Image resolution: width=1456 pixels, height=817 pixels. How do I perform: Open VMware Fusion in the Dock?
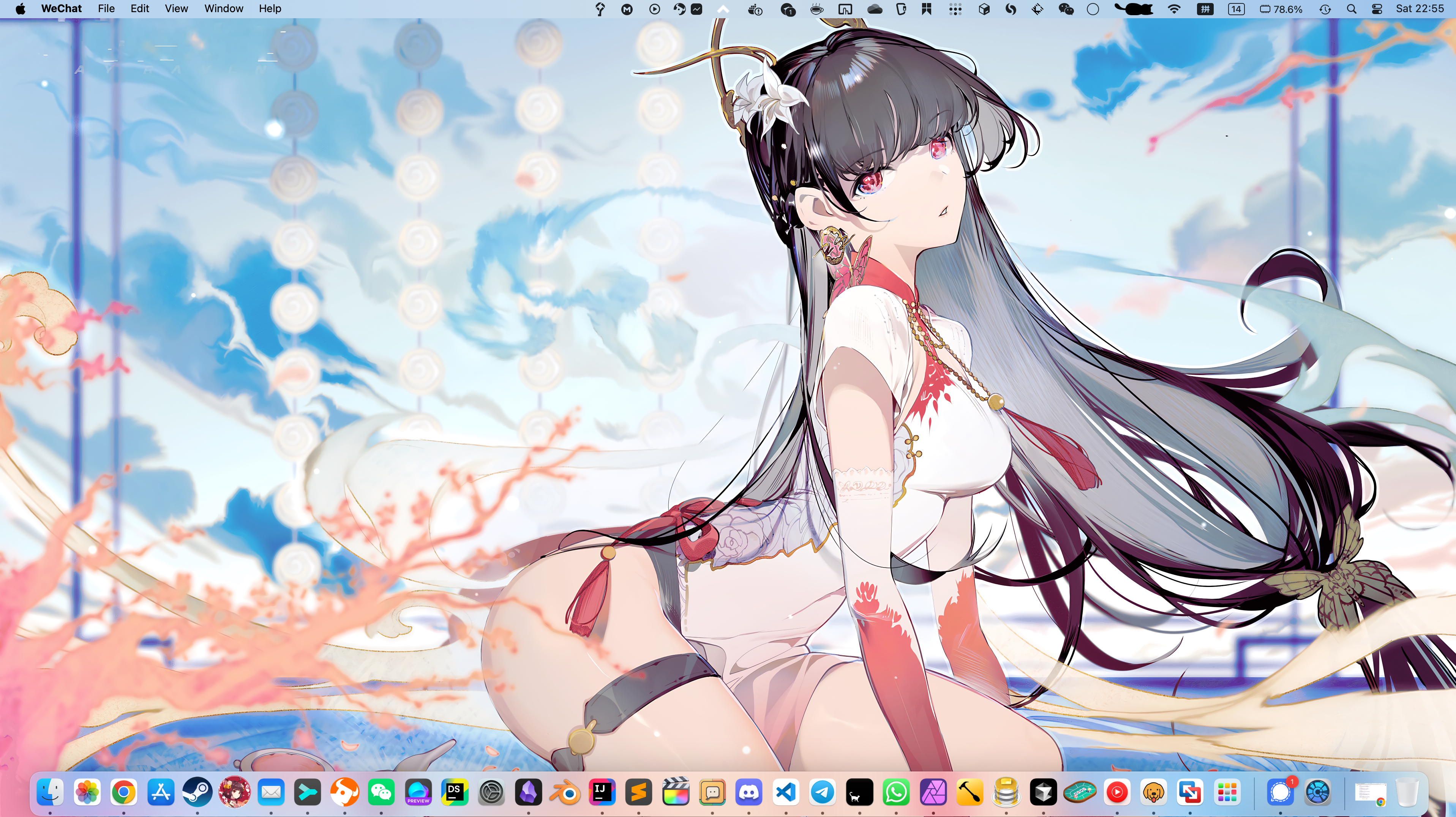[x=1190, y=792]
